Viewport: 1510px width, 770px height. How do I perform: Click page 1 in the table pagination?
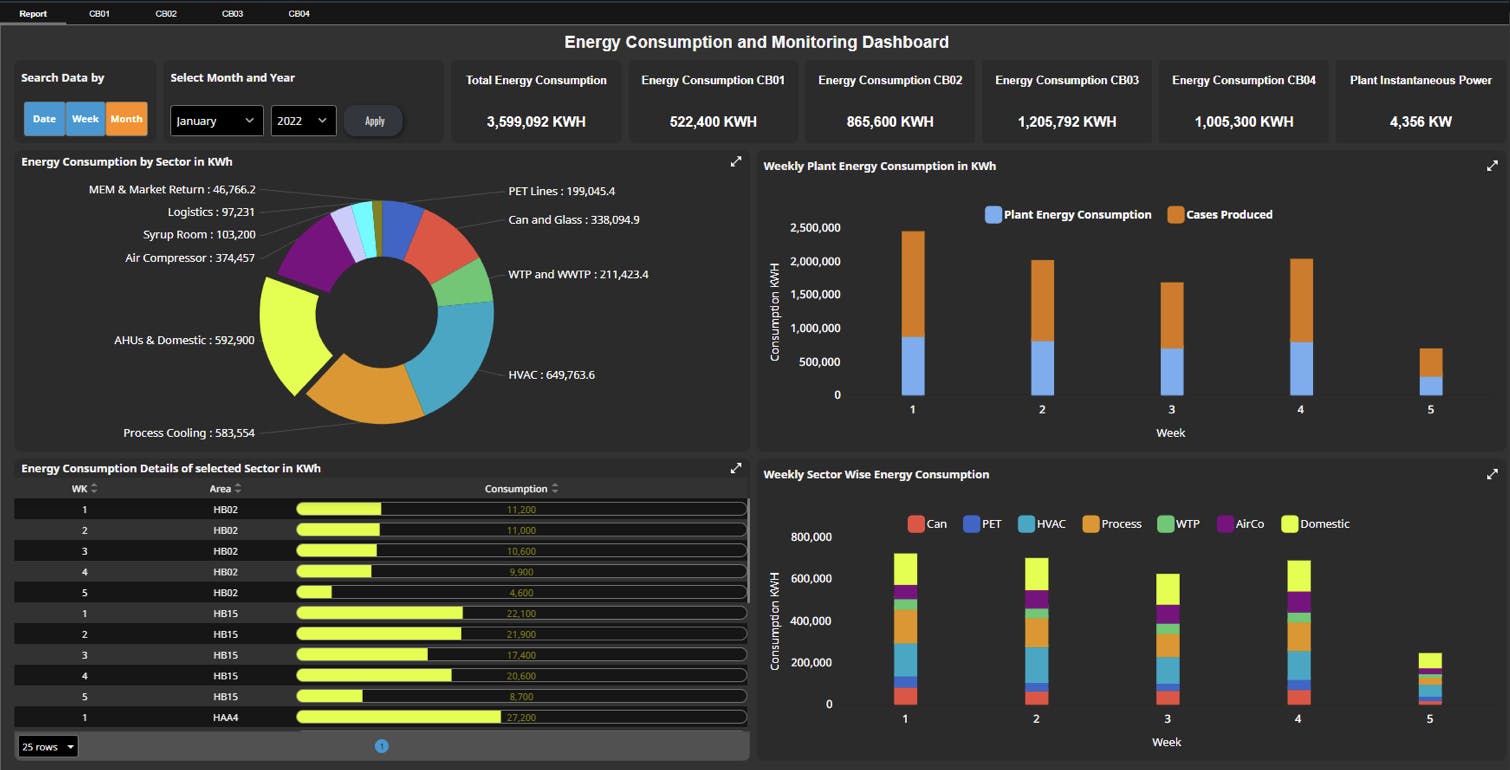click(382, 745)
